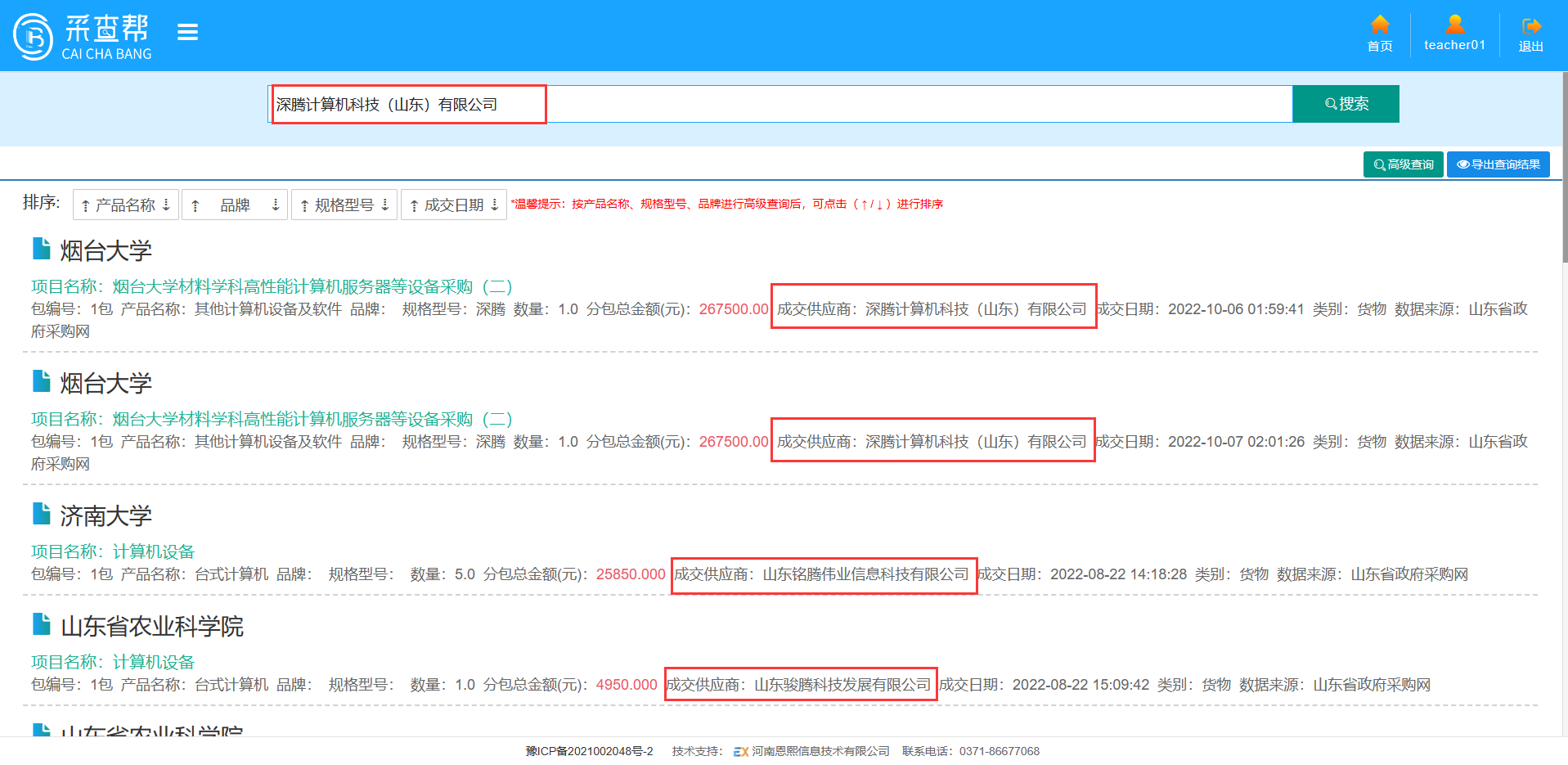The image size is (1568, 765).
Task: Click supplier 山东铭腾伟业信息科技有限公司
Action: pos(866,574)
